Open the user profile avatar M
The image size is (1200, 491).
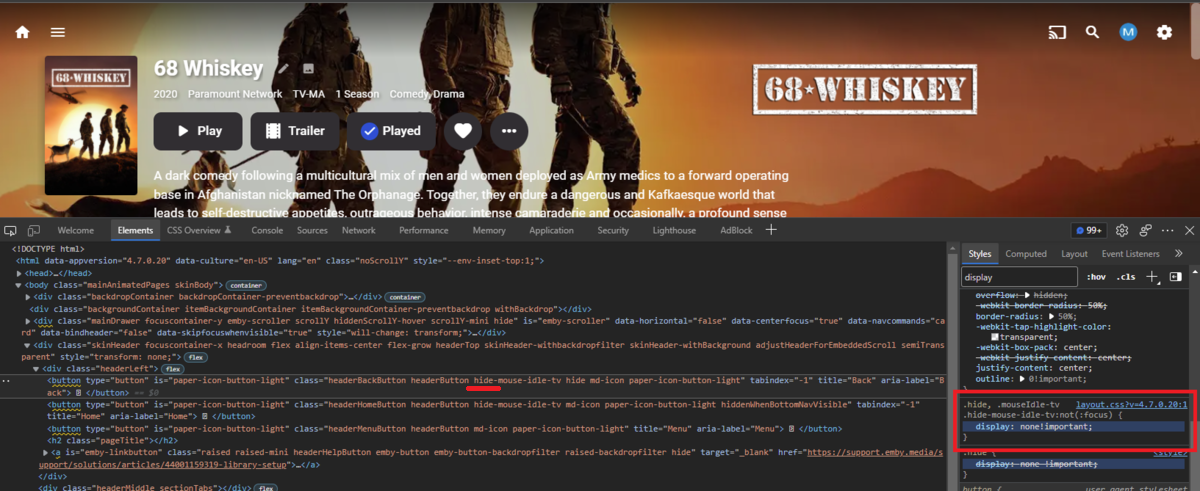[x=1128, y=32]
